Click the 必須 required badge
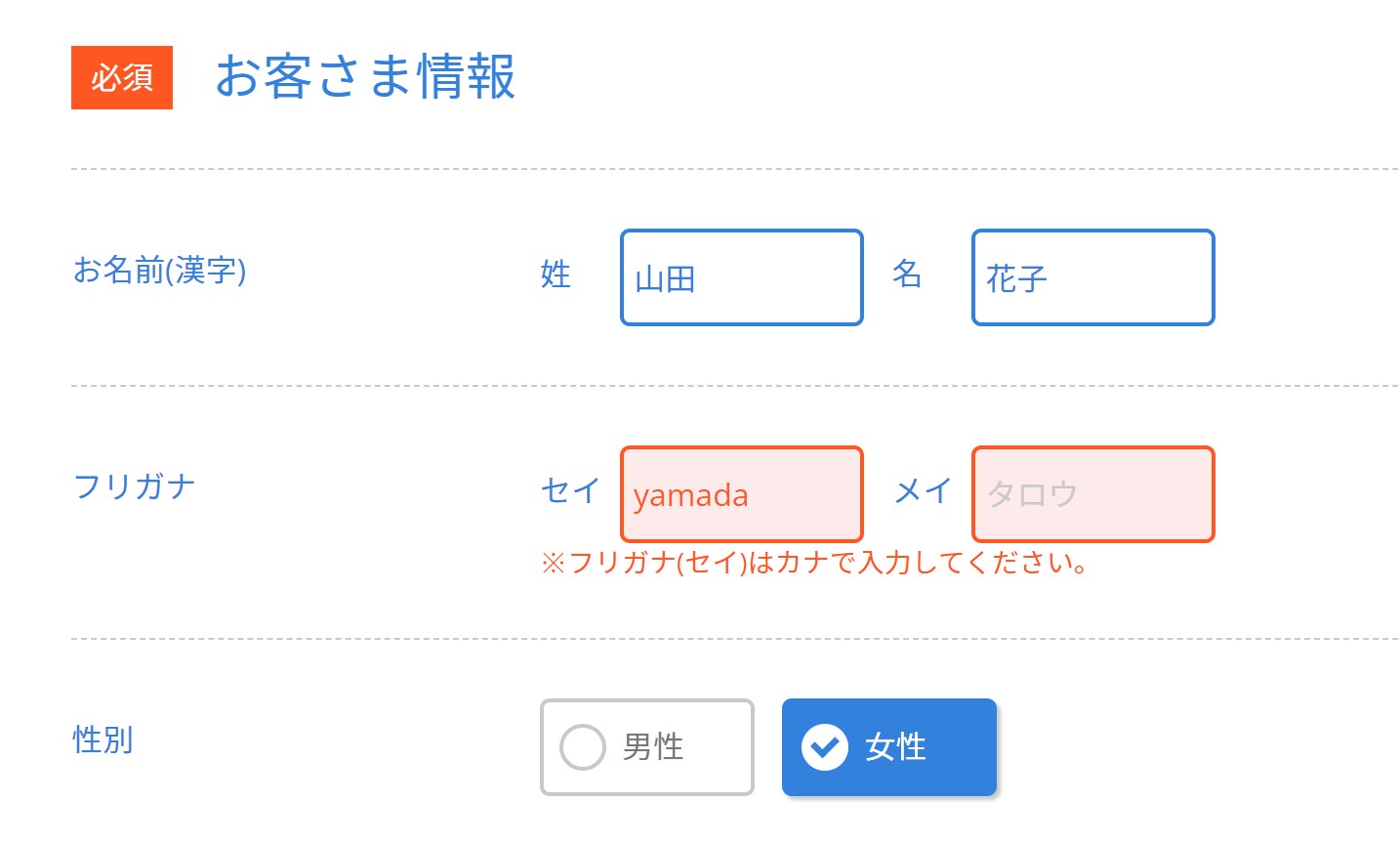This screenshot has height=844, width=1400. [x=121, y=78]
